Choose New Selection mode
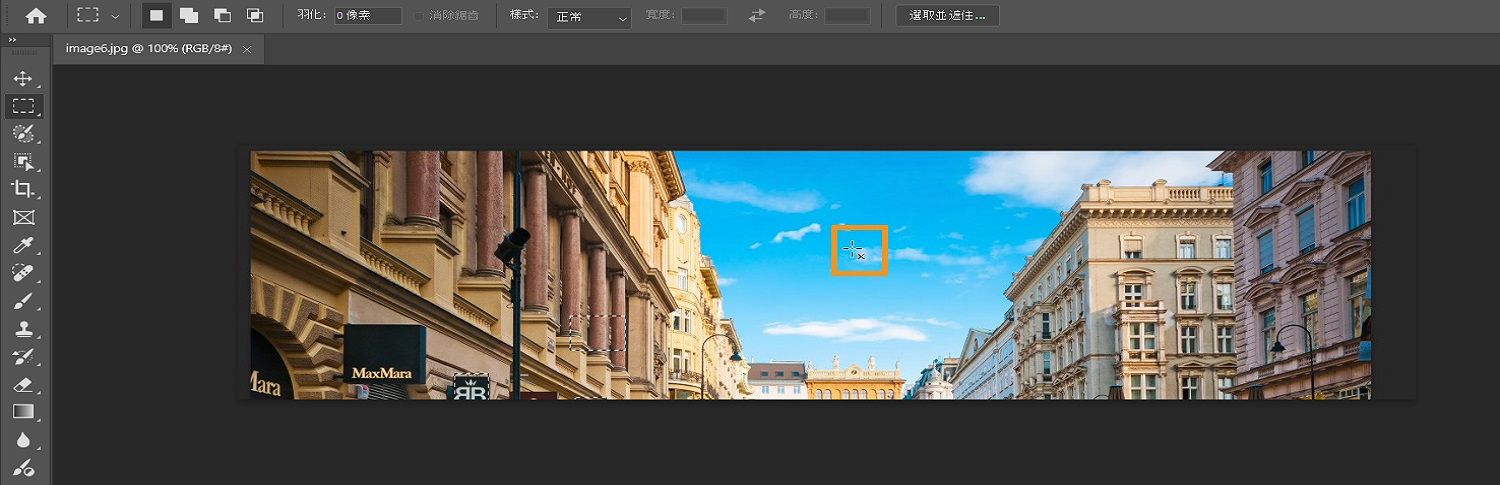Screen dimensions: 1500x485 point(156,16)
